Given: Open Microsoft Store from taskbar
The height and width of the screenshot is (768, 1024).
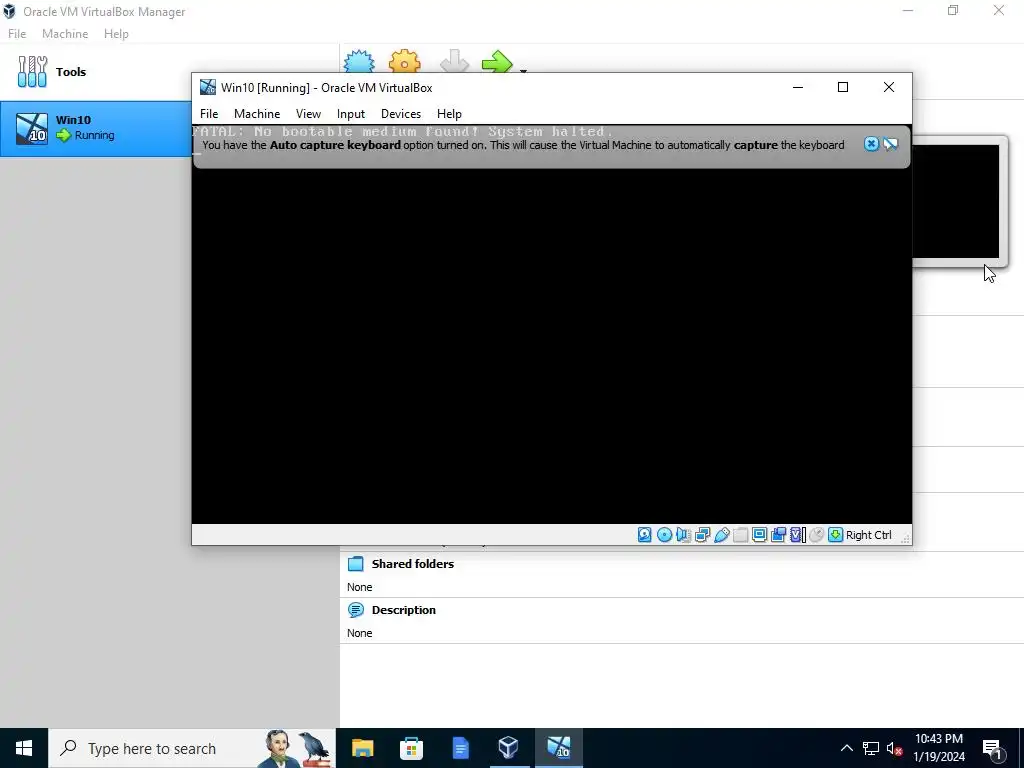Looking at the screenshot, I should (411, 748).
